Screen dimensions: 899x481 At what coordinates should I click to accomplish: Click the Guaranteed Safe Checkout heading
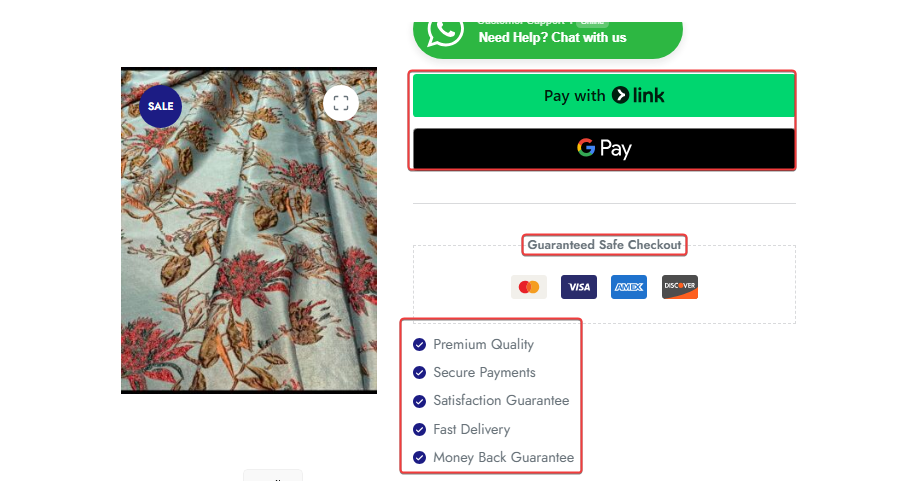(x=604, y=245)
